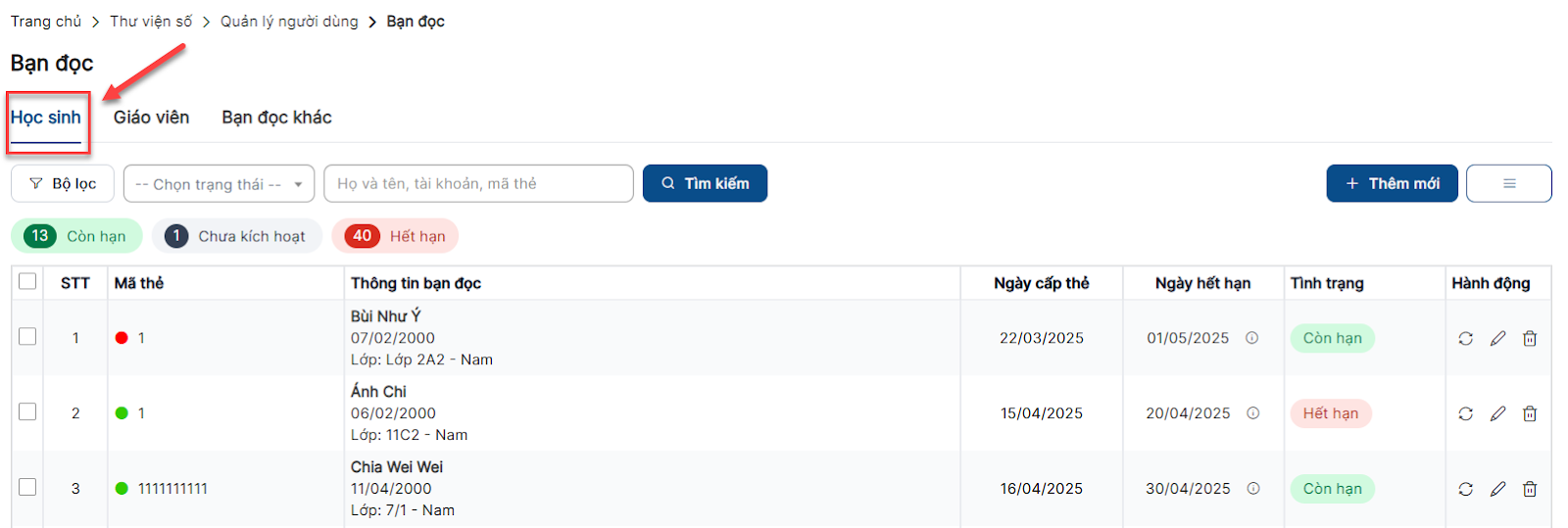Delete Chia Wei Wei's row (trash icon)
This screenshot has height=528, width=1568.
coord(1530,489)
